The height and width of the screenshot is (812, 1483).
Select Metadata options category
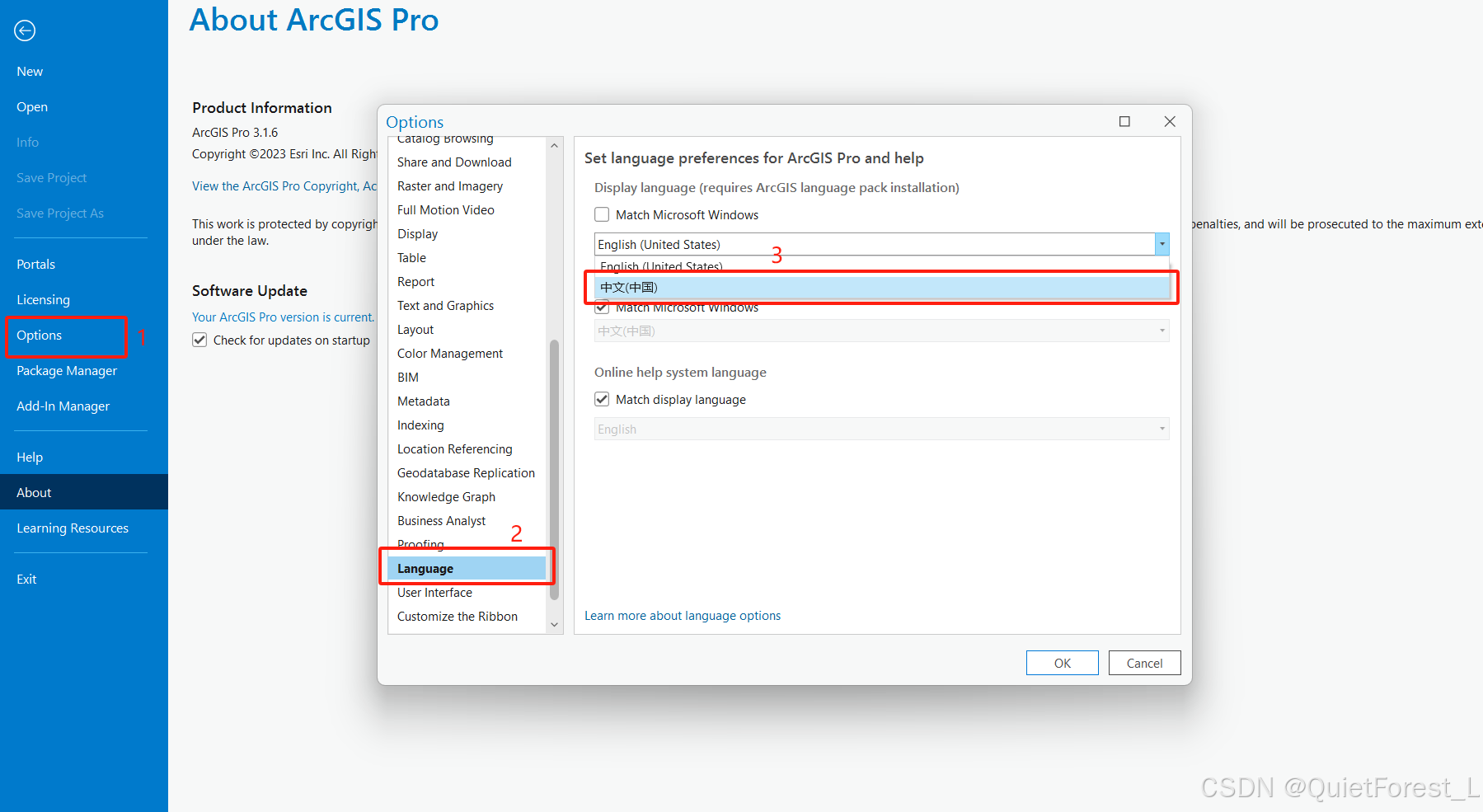click(x=424, y=401)
